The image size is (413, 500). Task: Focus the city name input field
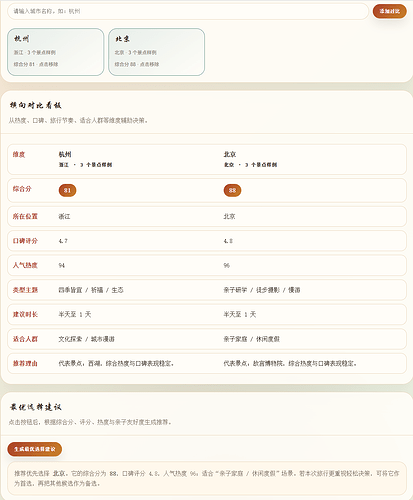(188, 11)
